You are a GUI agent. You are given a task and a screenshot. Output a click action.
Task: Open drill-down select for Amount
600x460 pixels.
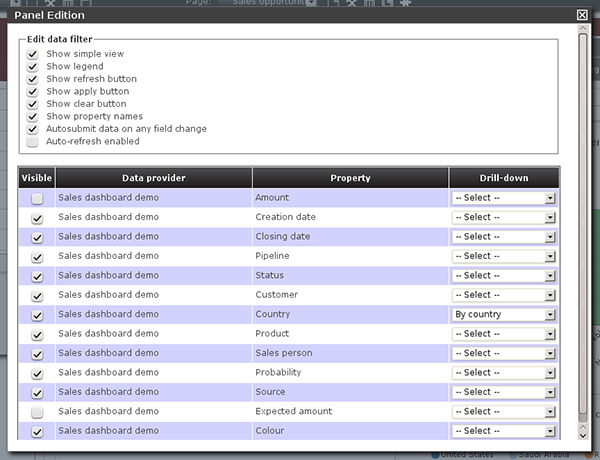pyautogui.click(x=503, y=198)
